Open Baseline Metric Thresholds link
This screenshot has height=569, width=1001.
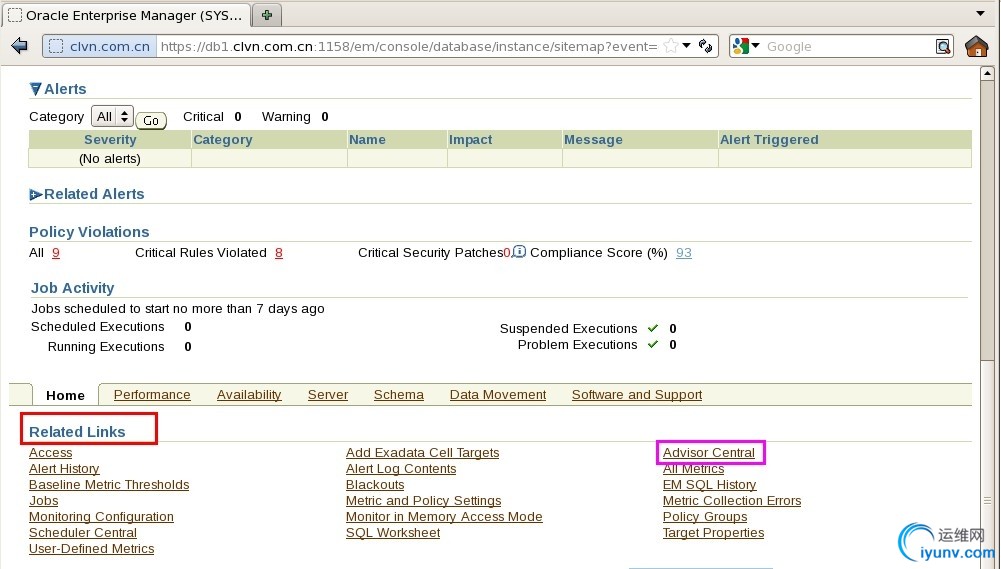pos(109,485)
